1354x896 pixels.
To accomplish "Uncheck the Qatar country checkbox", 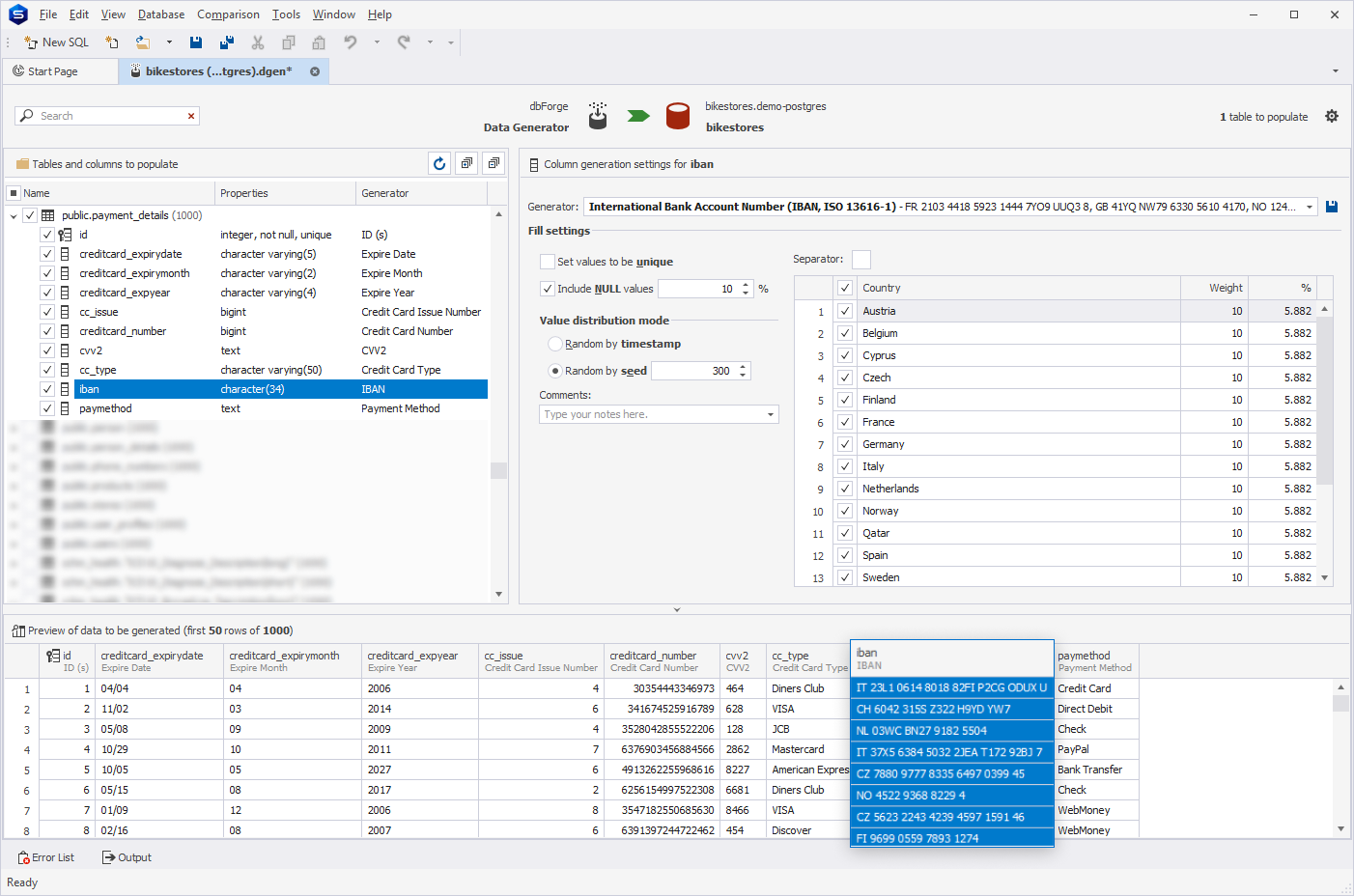I will click(845, 533).
